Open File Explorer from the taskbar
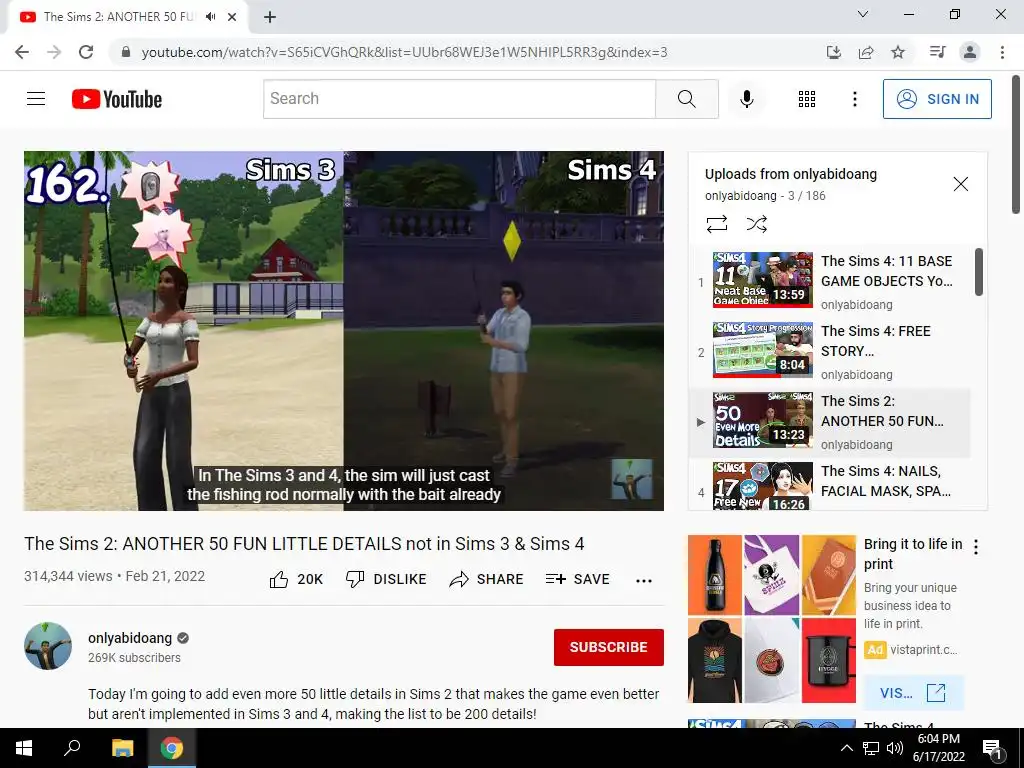 pyautogui.click(x=122, y=748)
